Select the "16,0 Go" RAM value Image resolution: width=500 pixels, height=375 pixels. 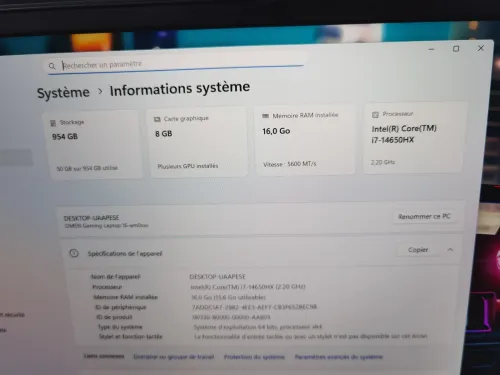click(276, 131)
